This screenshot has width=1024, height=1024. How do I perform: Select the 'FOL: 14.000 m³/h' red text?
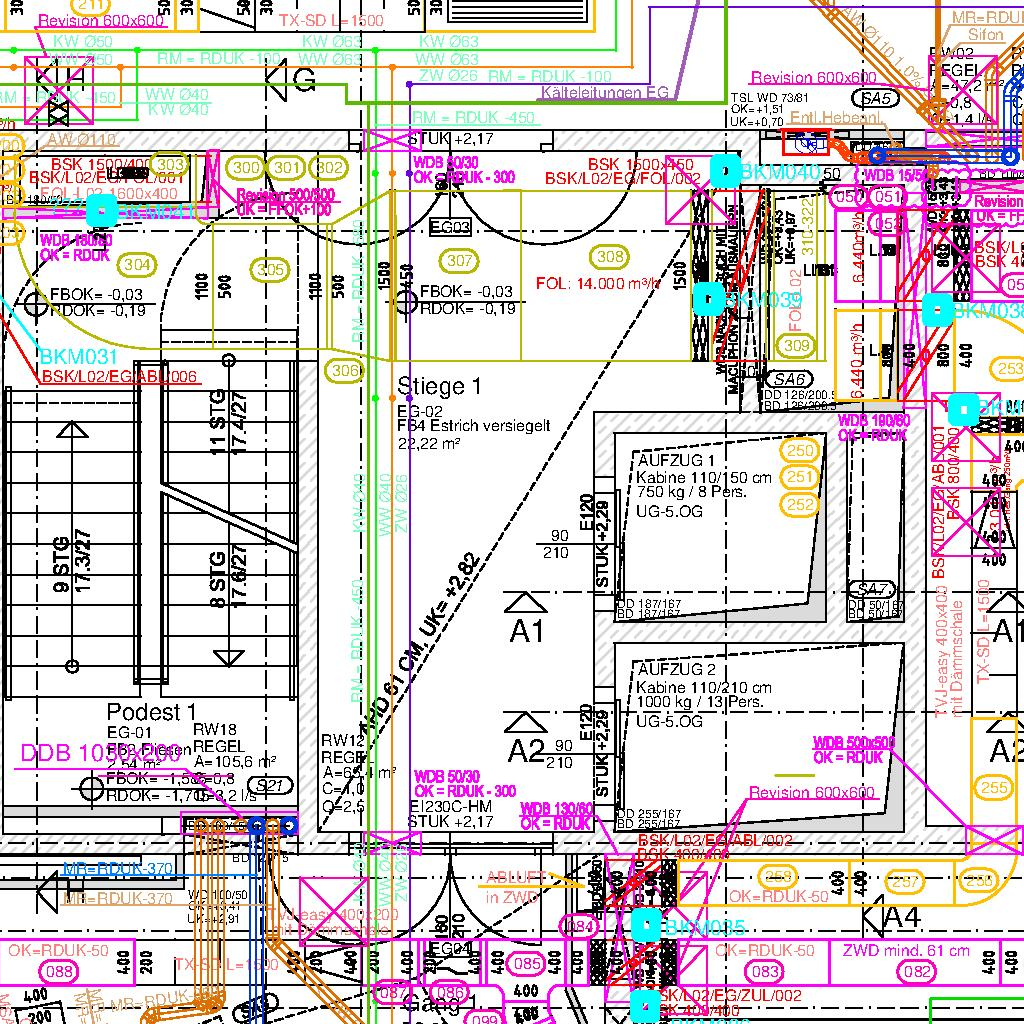[598, 284]
